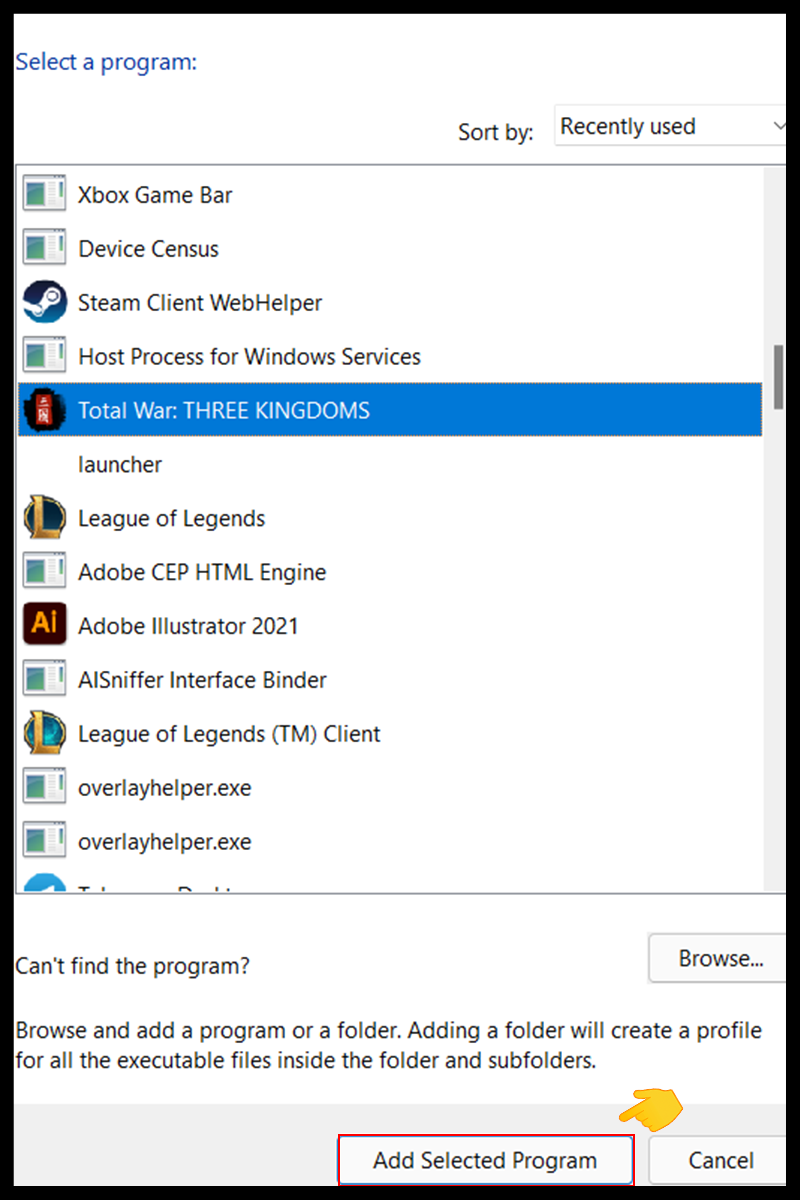The height and width of the screenshot is (1200, 800).
Task: Click the Total War: THREE KINGDOMS icon
Action: 44,410
